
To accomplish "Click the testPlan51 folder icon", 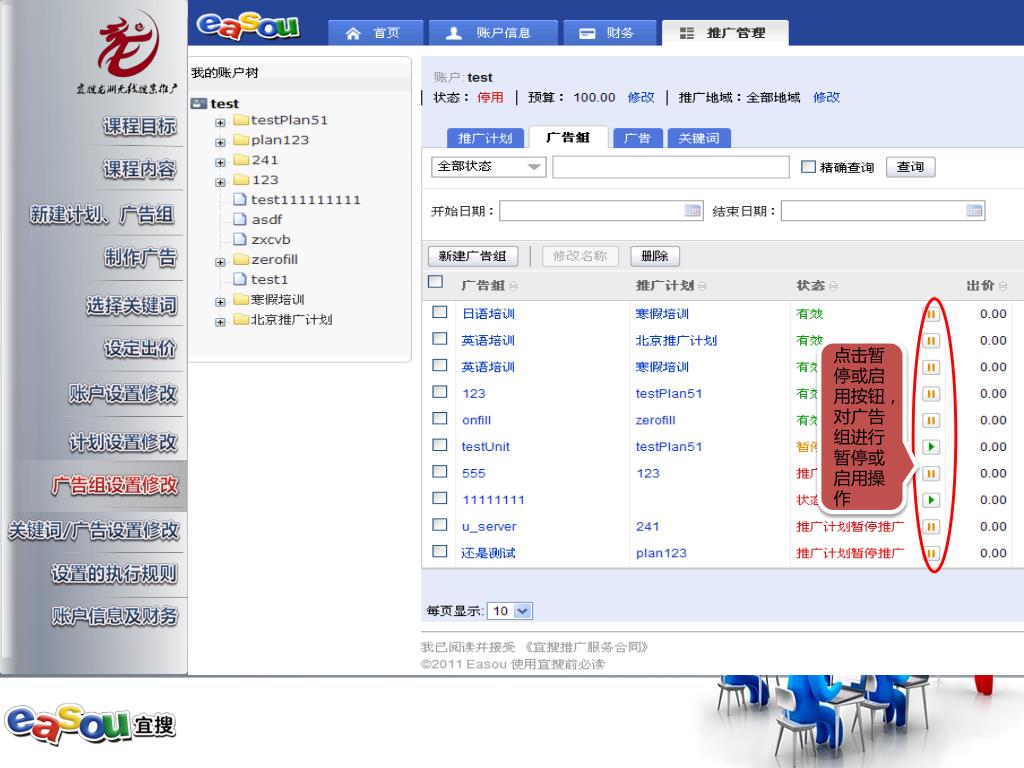I will pyautogui.click(x=241, y=120).
